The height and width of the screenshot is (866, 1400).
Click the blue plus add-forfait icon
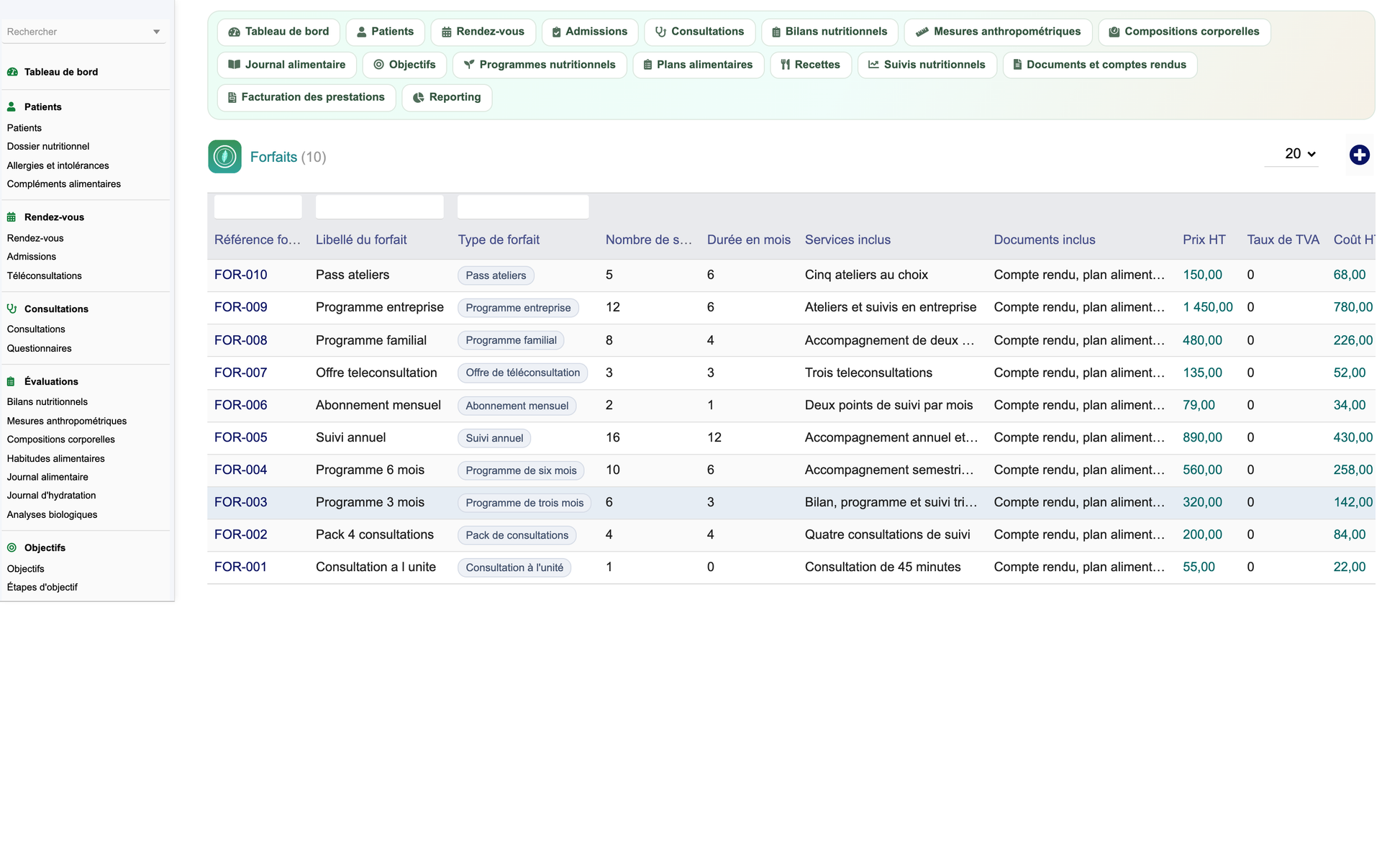point(1359,155)
